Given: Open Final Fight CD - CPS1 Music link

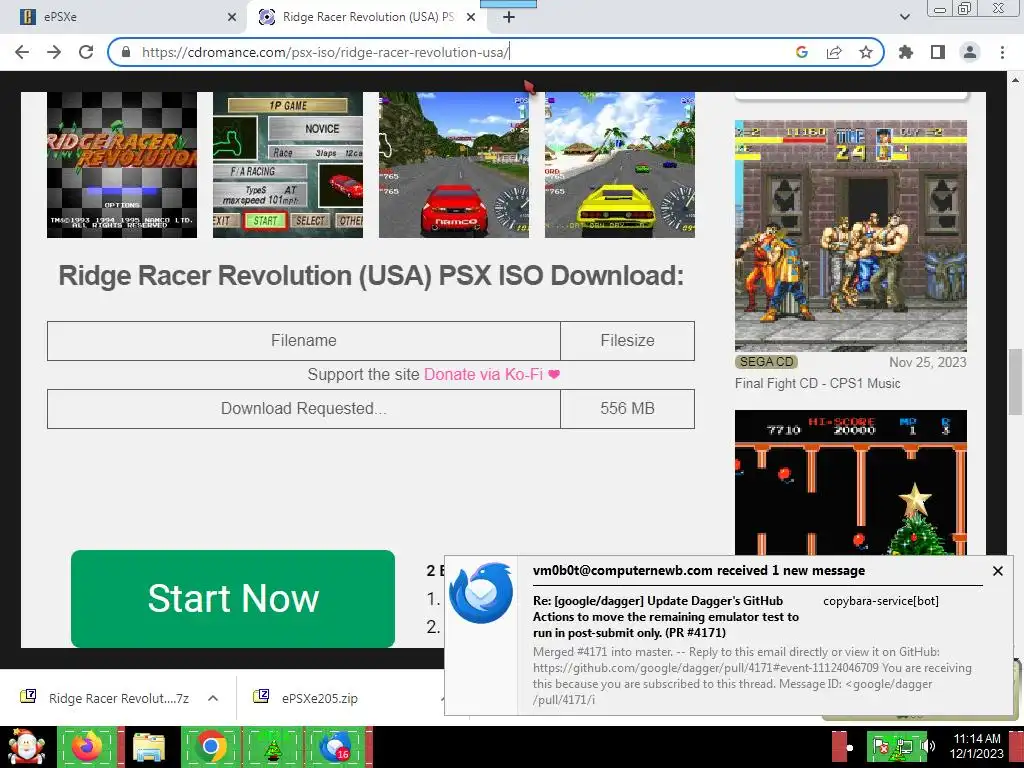Looking at the screenshot, I should 818,383.
